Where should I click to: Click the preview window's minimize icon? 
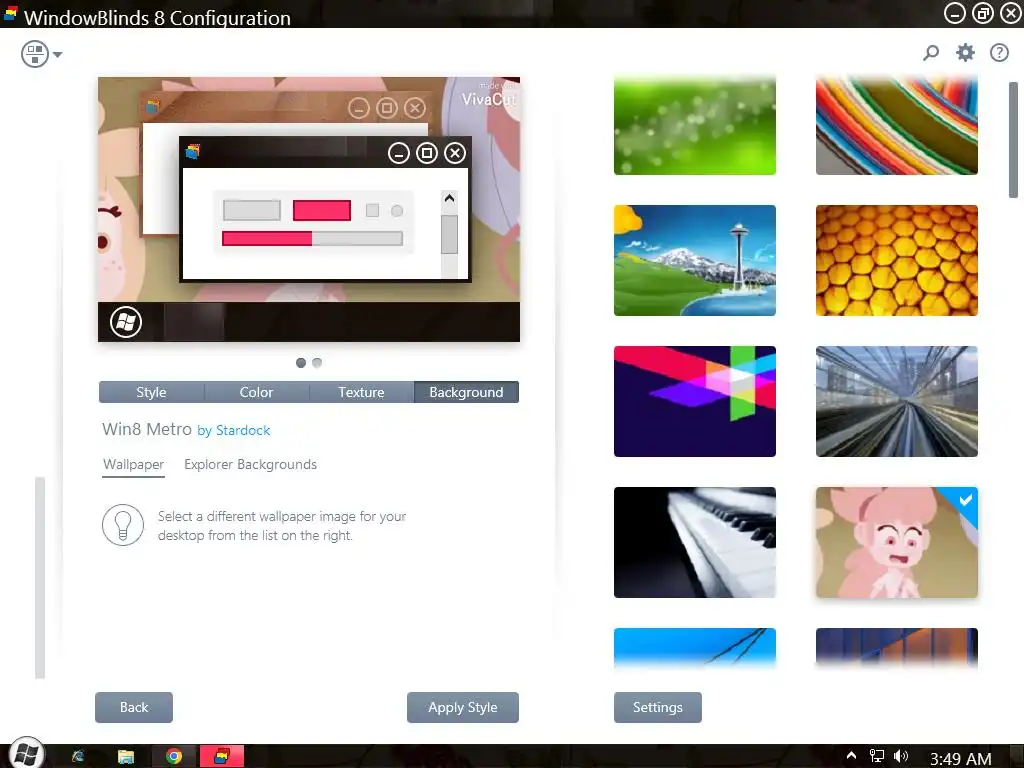(398, 153)
